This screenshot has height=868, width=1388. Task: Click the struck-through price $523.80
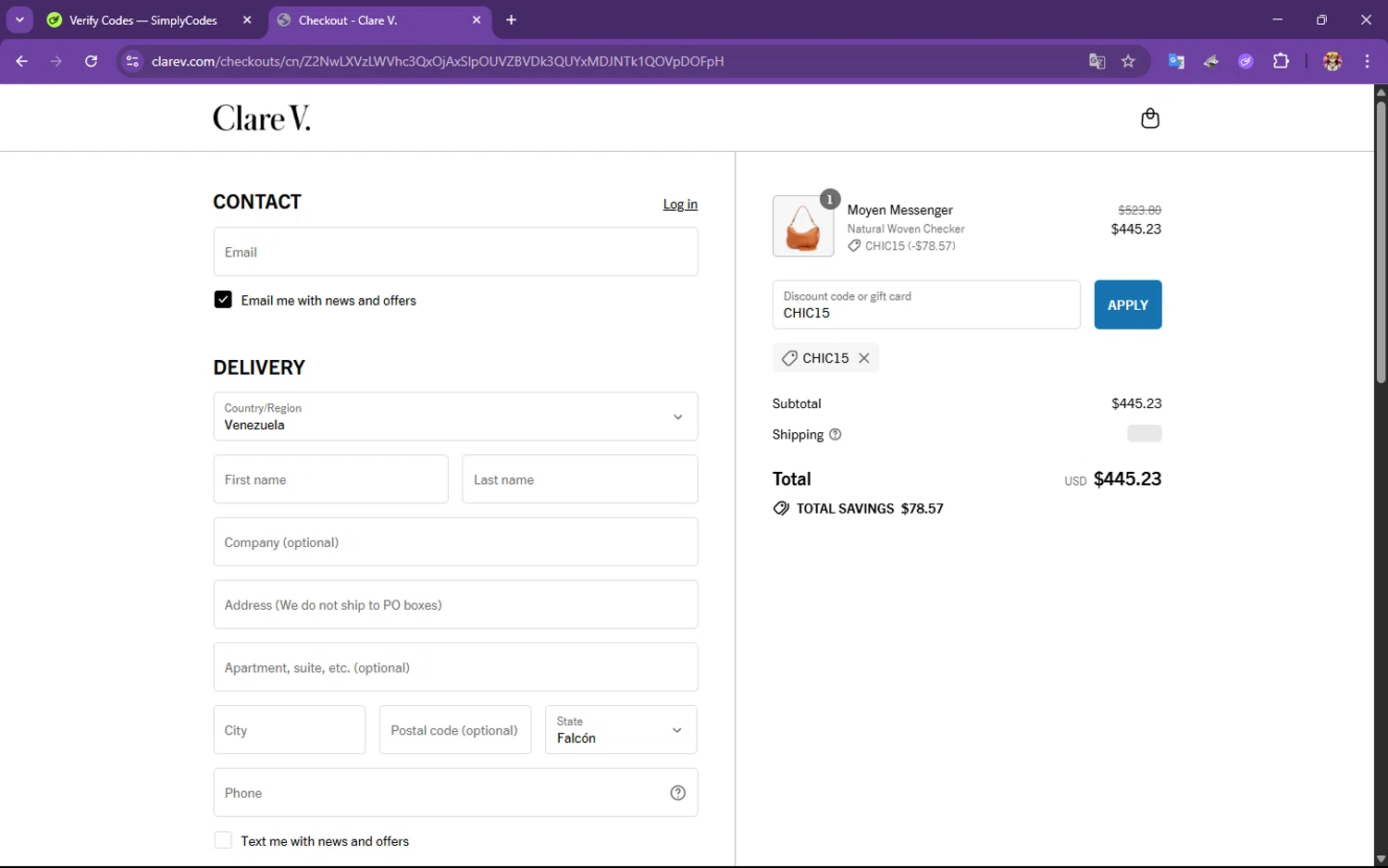click(1139, 210)
